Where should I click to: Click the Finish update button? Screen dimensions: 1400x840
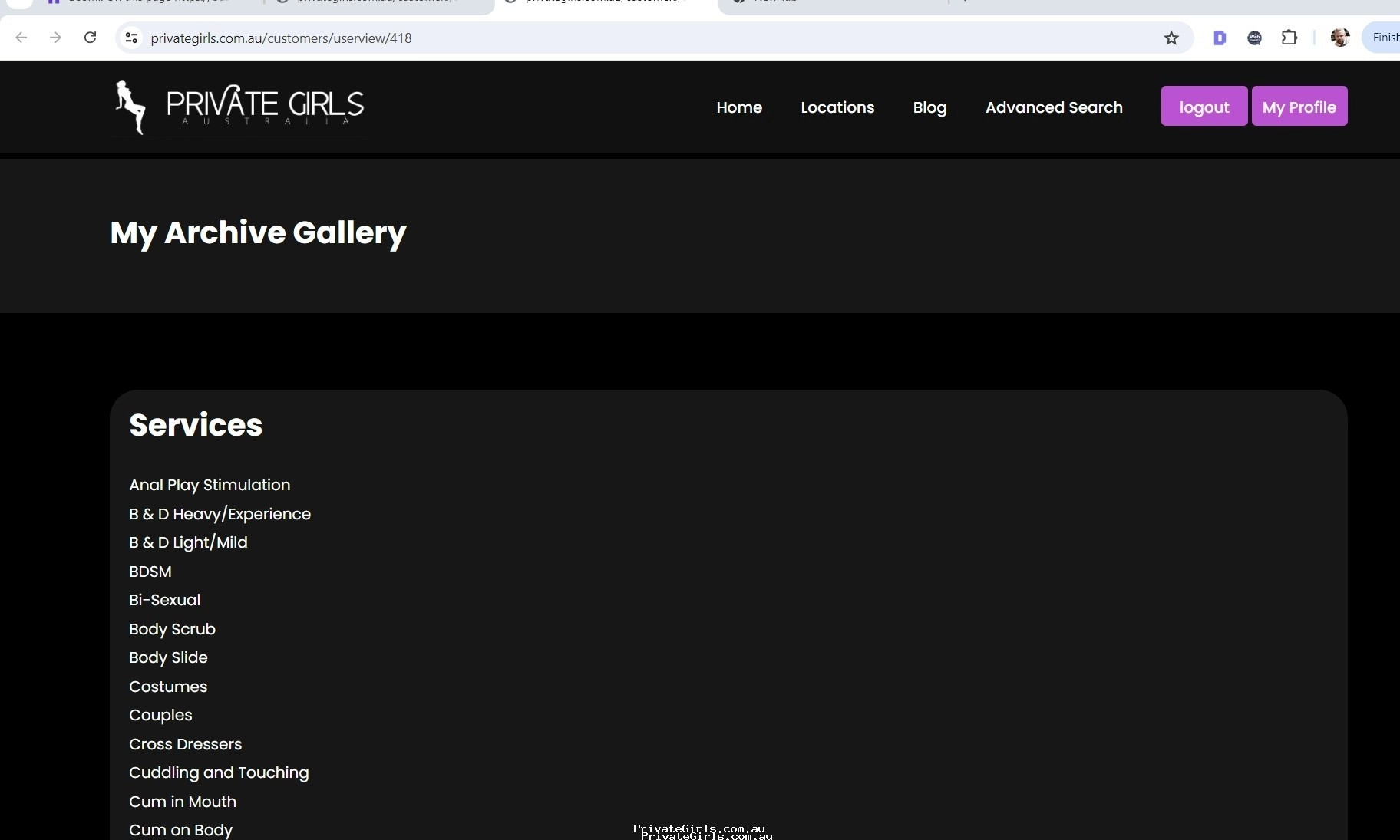pyautogui.click(x=1382, y=38)
